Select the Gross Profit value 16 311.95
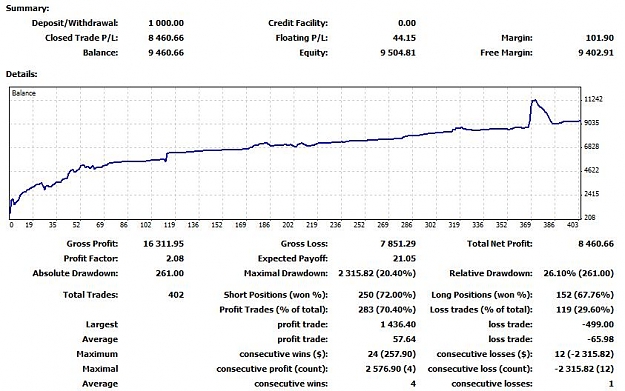Screen dimensions: 625x391 click(x=163, y=244)
